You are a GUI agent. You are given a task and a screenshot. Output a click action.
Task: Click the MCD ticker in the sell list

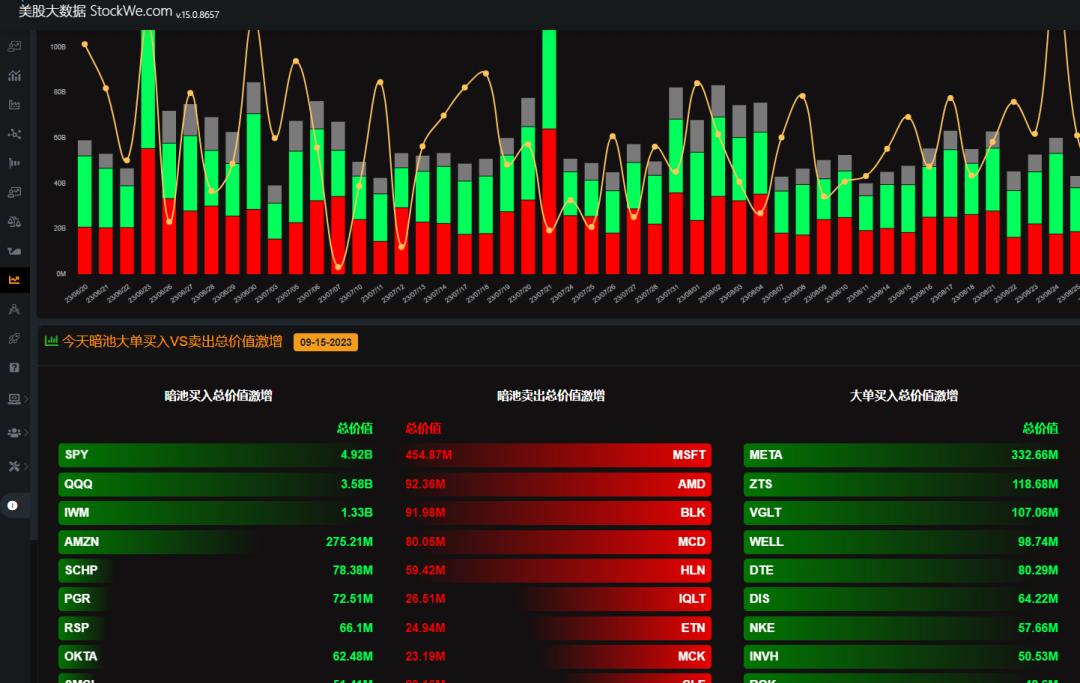[692, 542]
